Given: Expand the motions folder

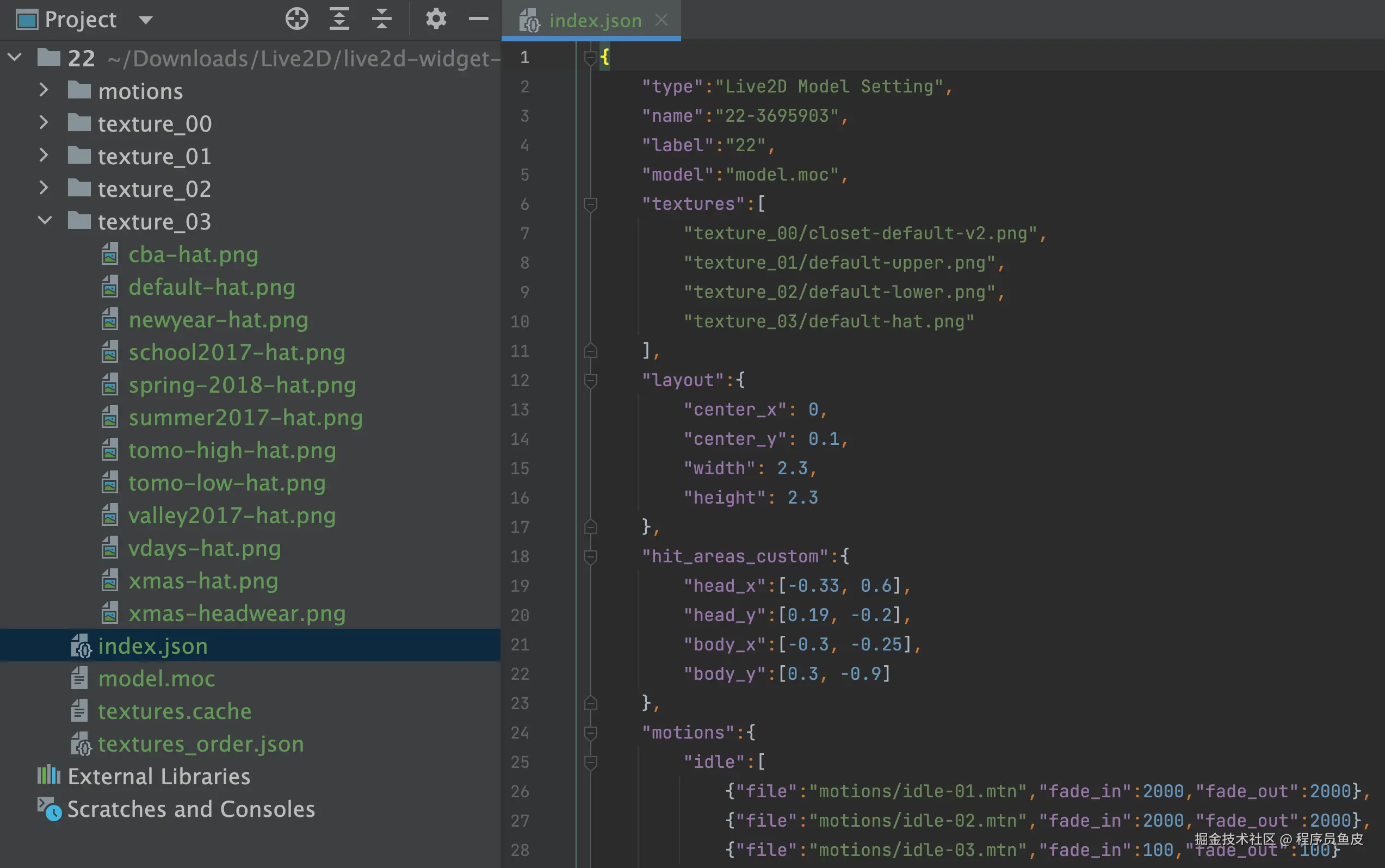Looking at the screenshot, I should pyautogui.click(x=44, y=91).
